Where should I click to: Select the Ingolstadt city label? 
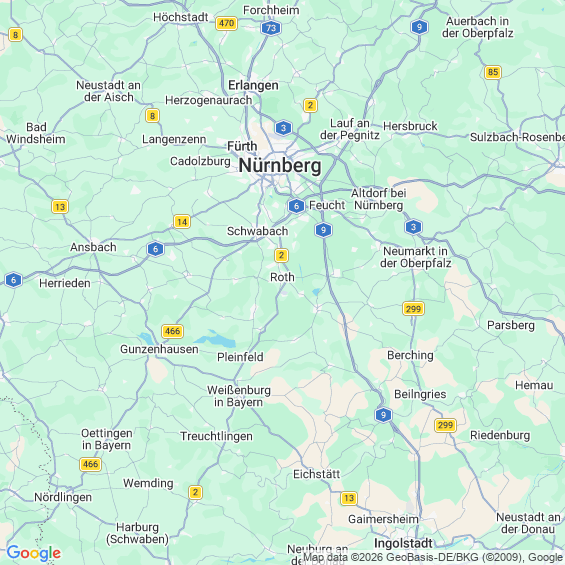click(x=403, y=543)
